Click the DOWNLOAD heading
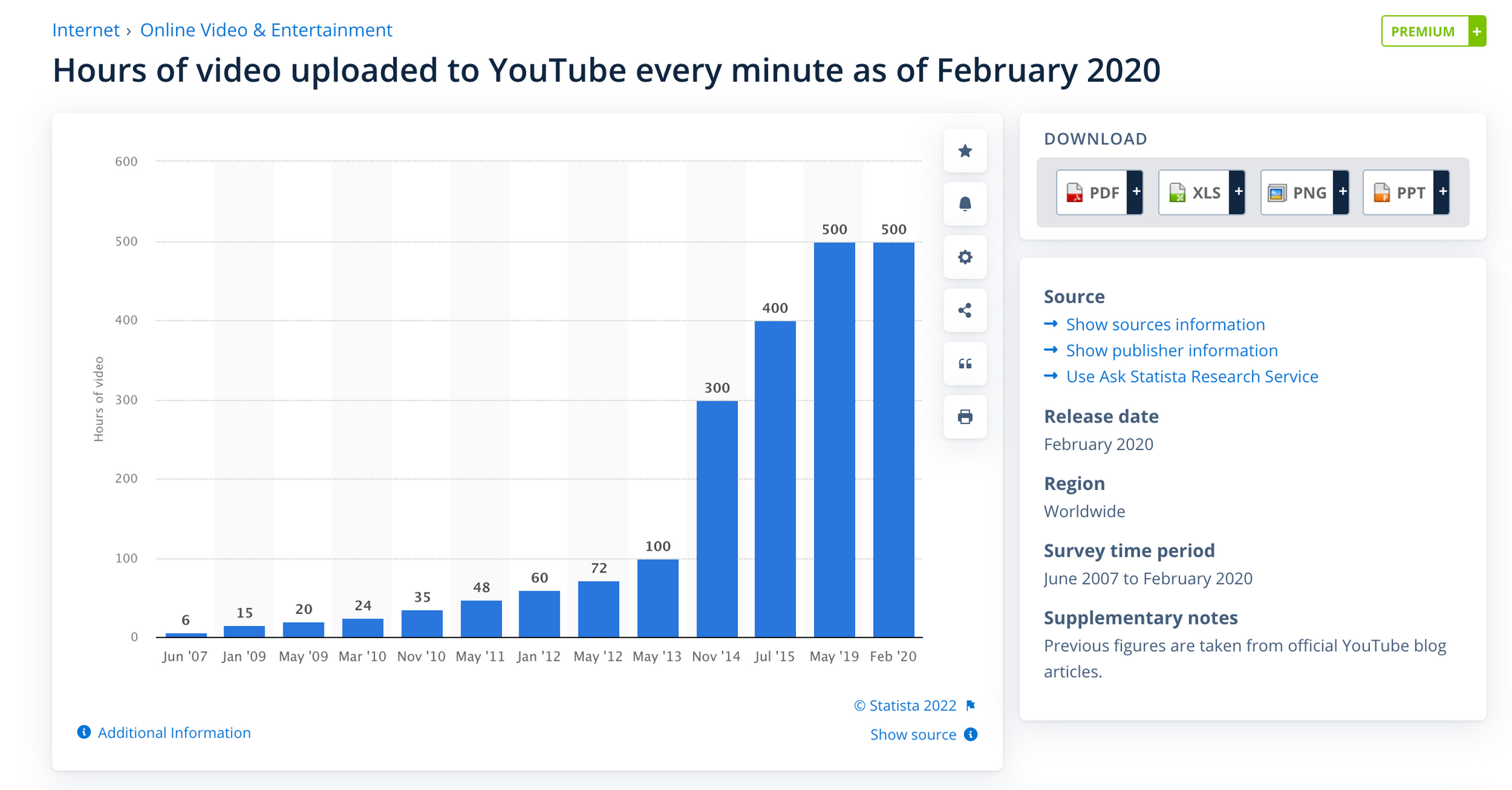The height and width of the screenshot is (790, 1512). pos(1095,139)
